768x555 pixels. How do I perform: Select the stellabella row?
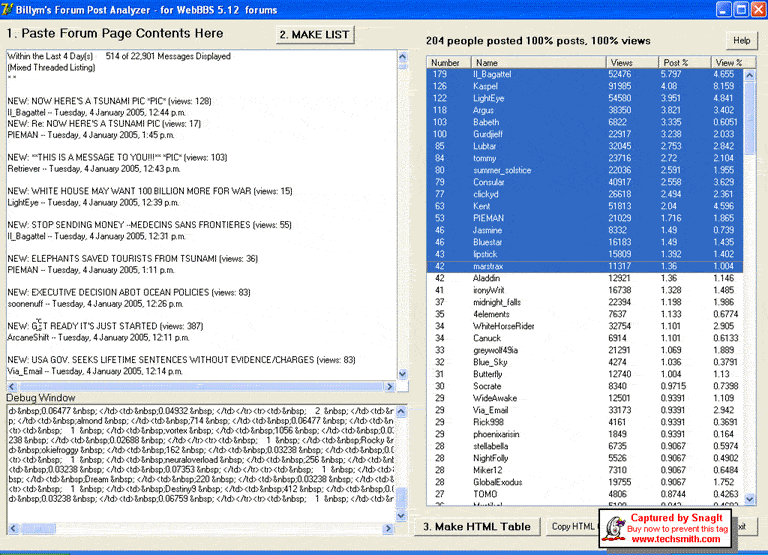point(585,446)
